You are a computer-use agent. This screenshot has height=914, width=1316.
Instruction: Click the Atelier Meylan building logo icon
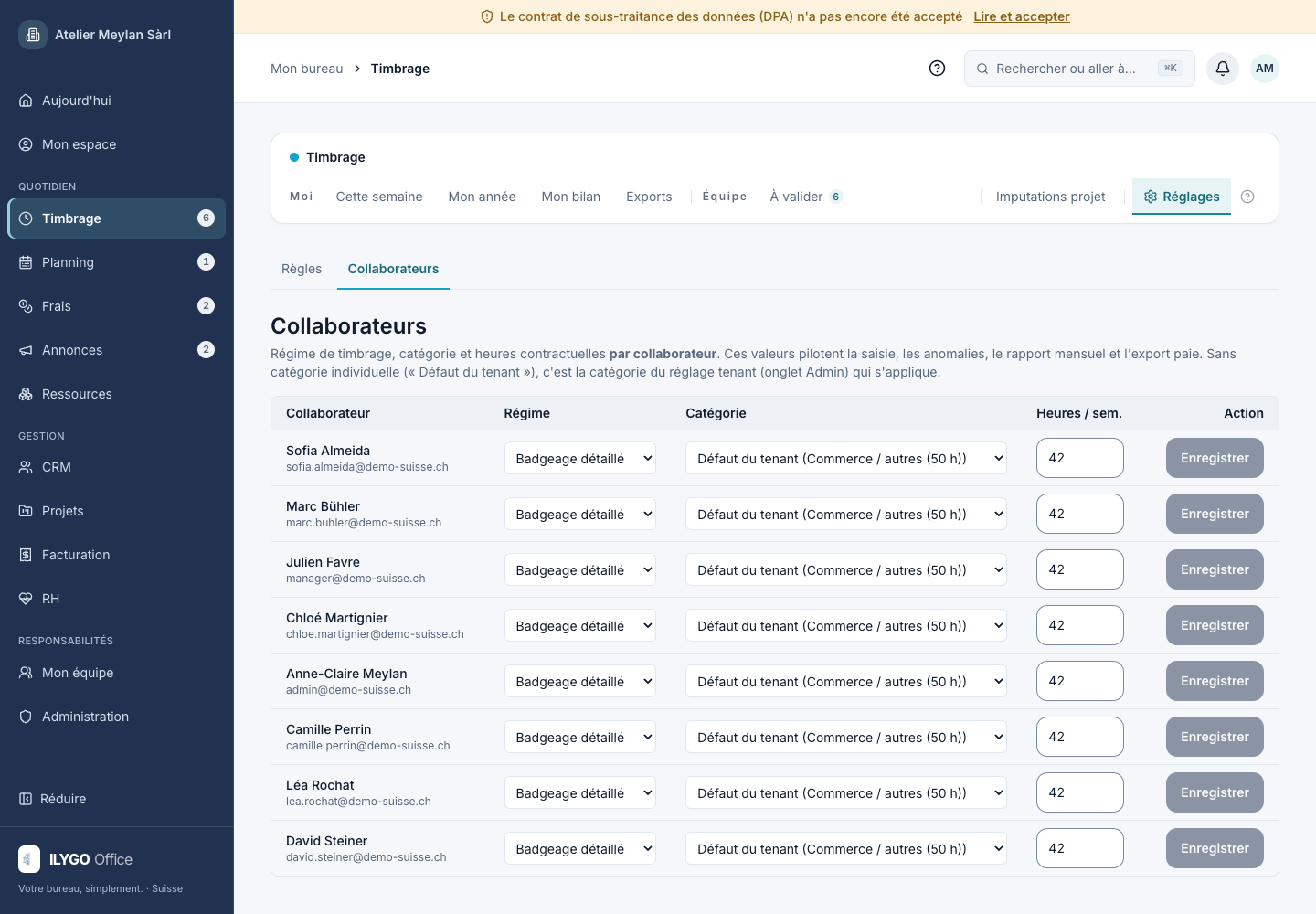[x=33, y=35]
